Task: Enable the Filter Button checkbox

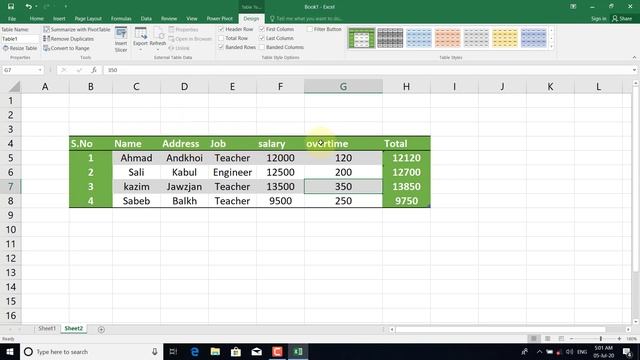Action: click(309, 29)
